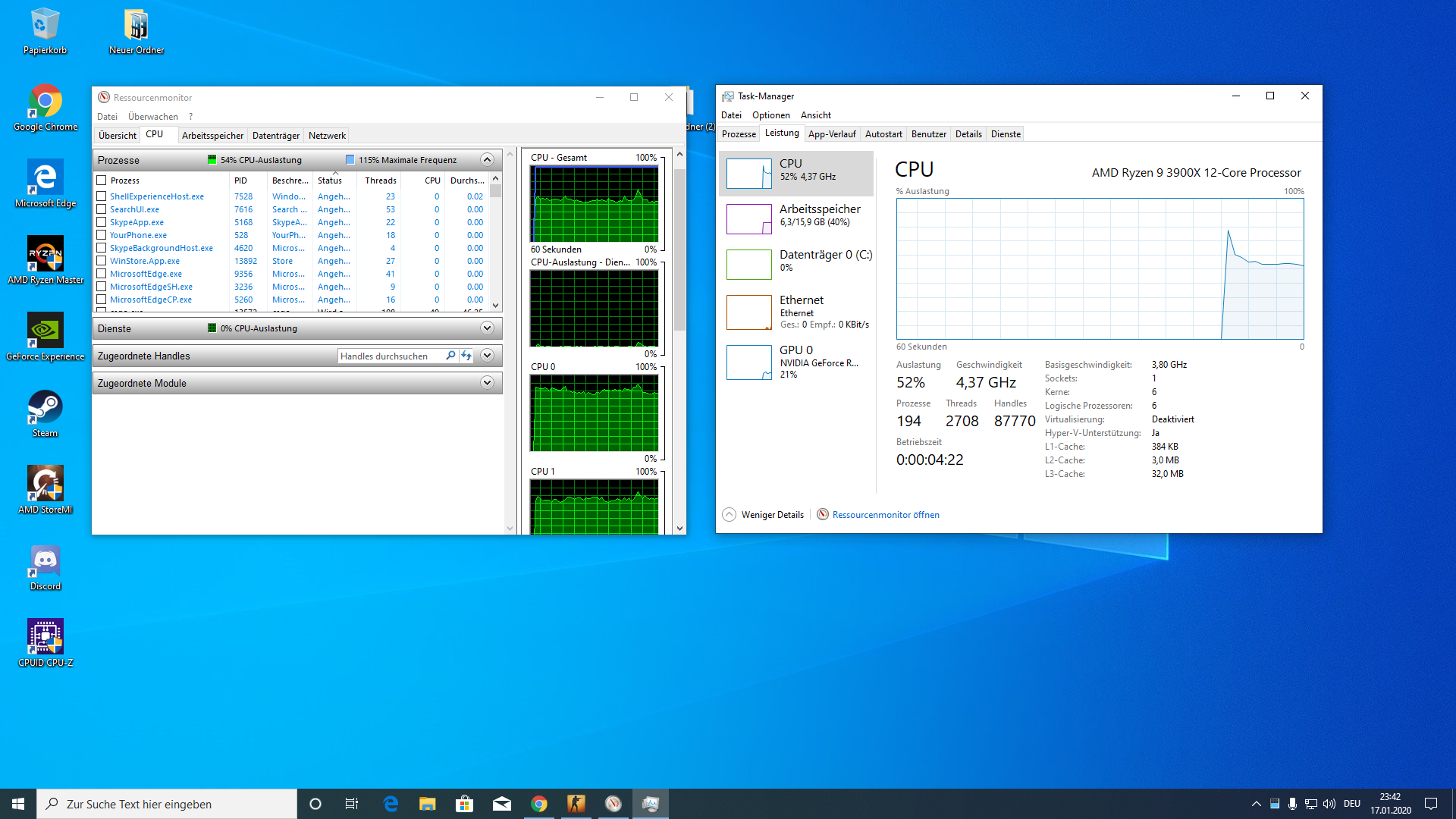This screenshot has height=819, width=1456.
Task: Collapse the Prozesse section
Action: tap(487, 160)
